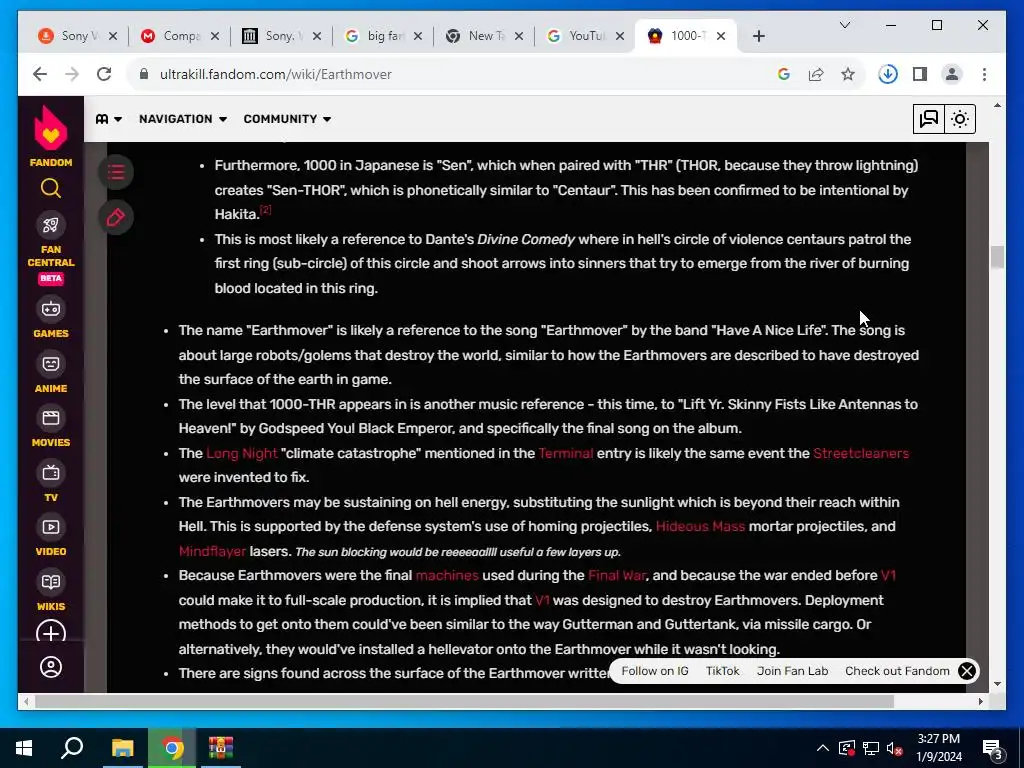Open the Mindflayer link

[x=212, y=551]
